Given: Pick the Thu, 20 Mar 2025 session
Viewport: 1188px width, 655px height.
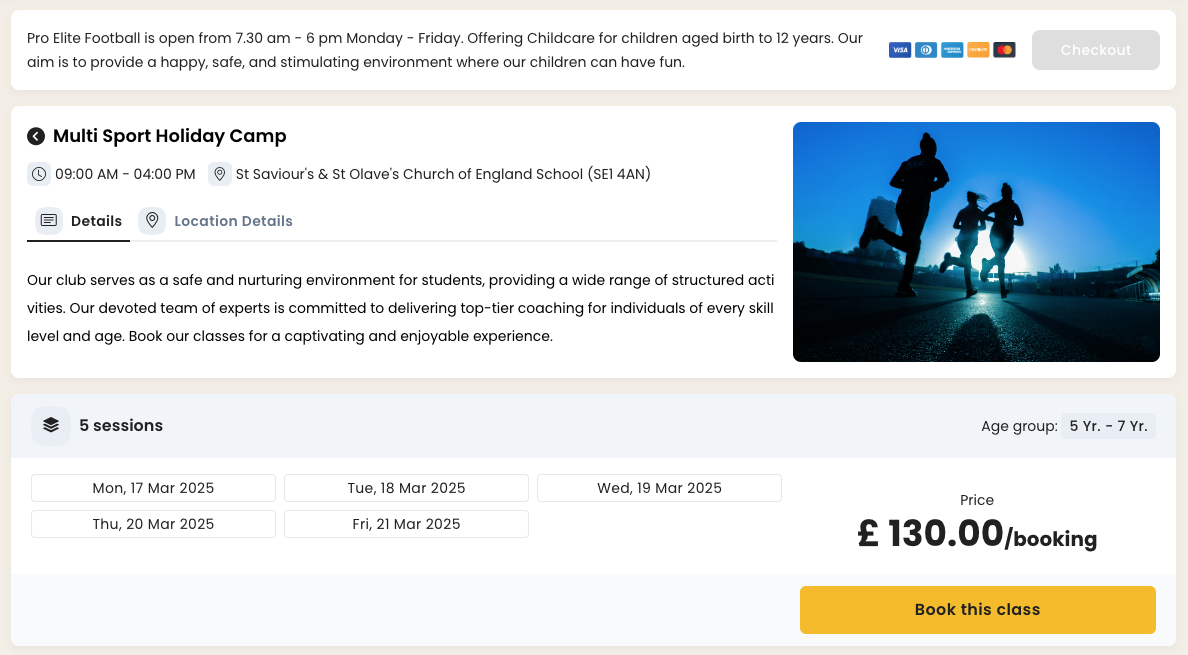Looking at the screenshot, I should [x=153, y=524].
